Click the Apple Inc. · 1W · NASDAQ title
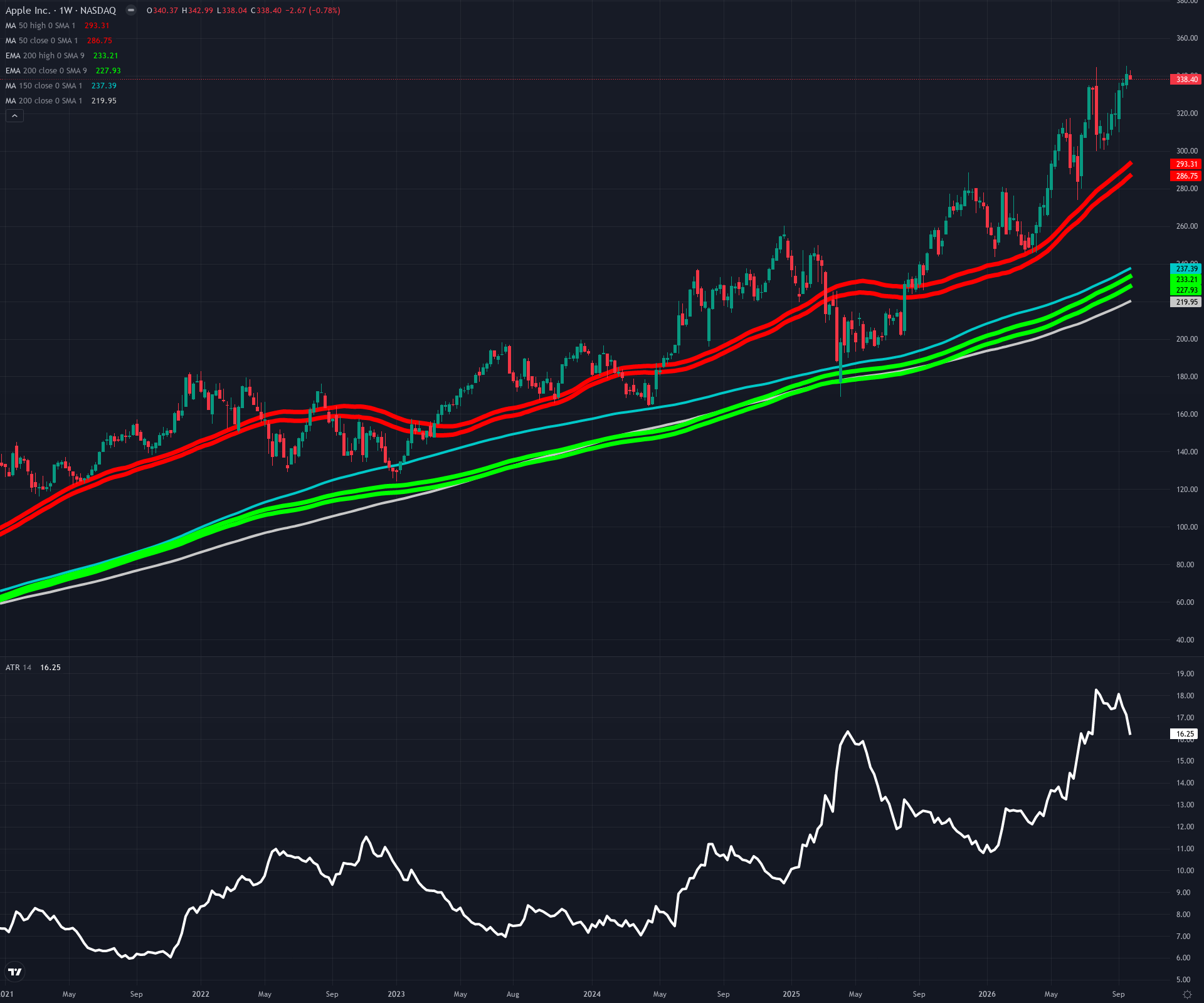 tap(61, 11)
